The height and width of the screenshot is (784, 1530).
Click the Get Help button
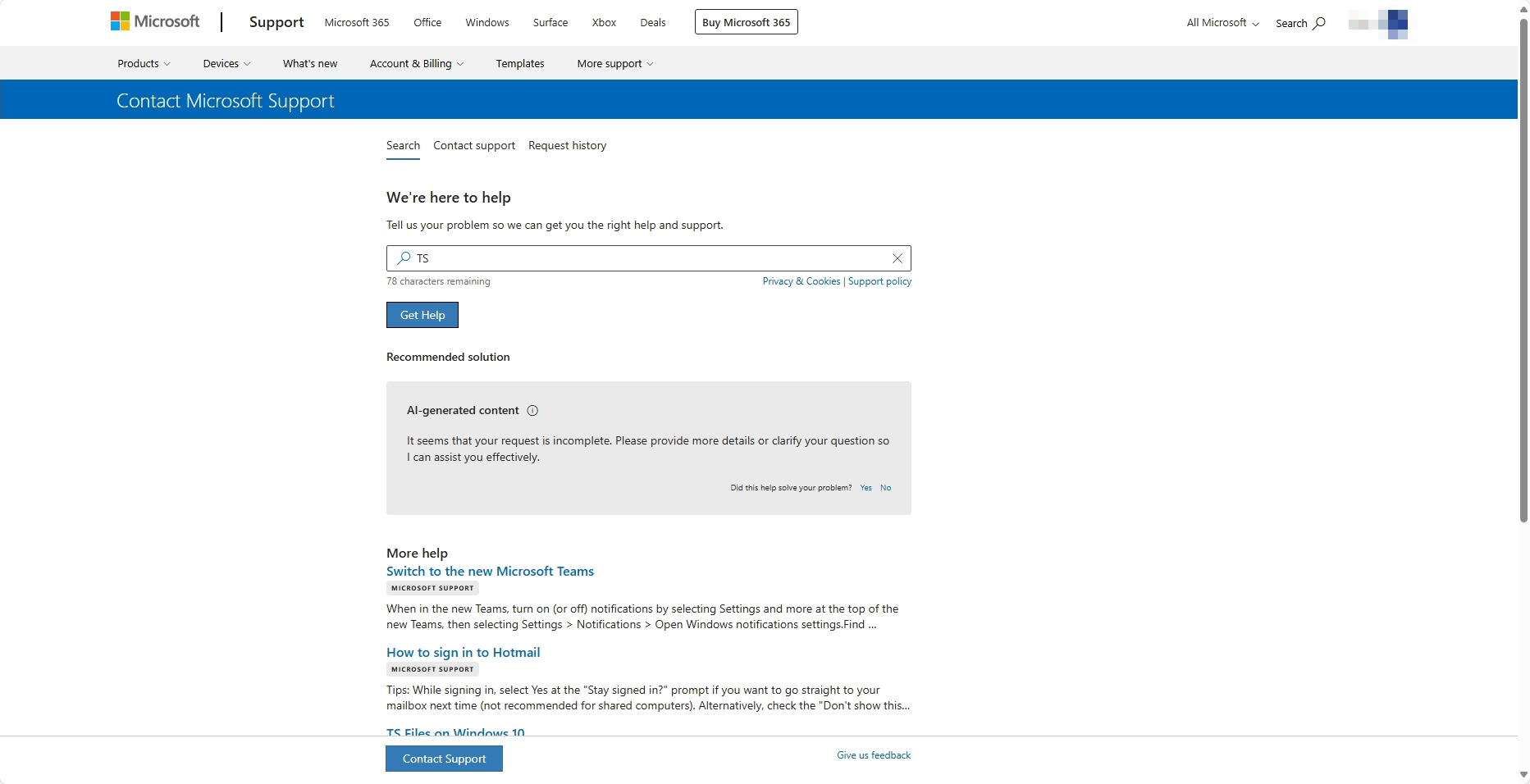(x=422, y=315)
